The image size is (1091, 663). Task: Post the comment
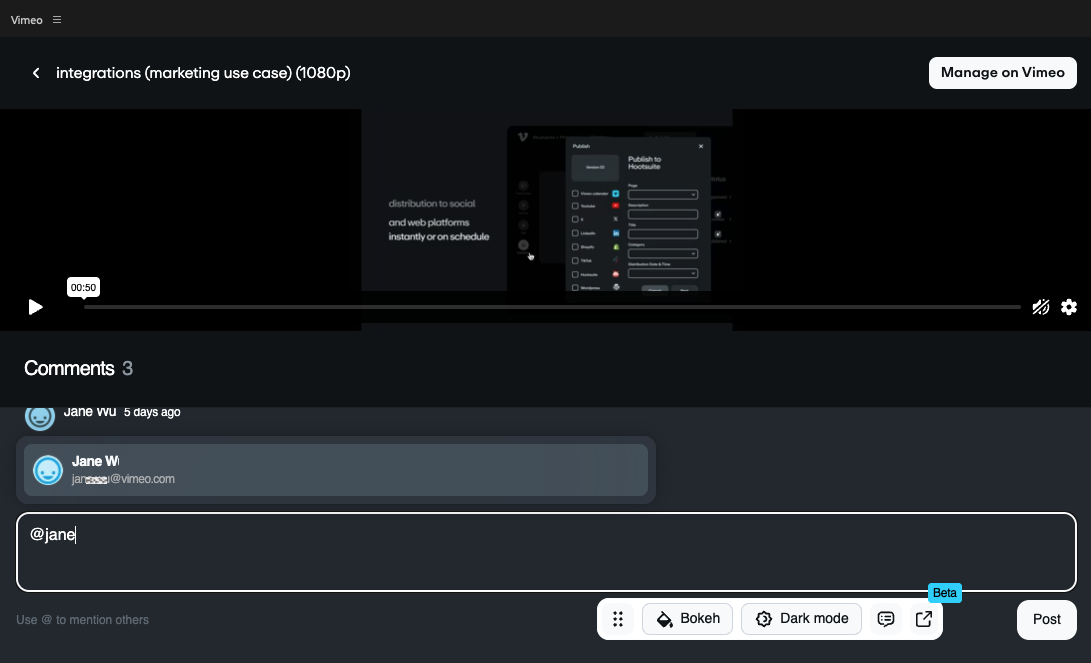point(1046,619)
